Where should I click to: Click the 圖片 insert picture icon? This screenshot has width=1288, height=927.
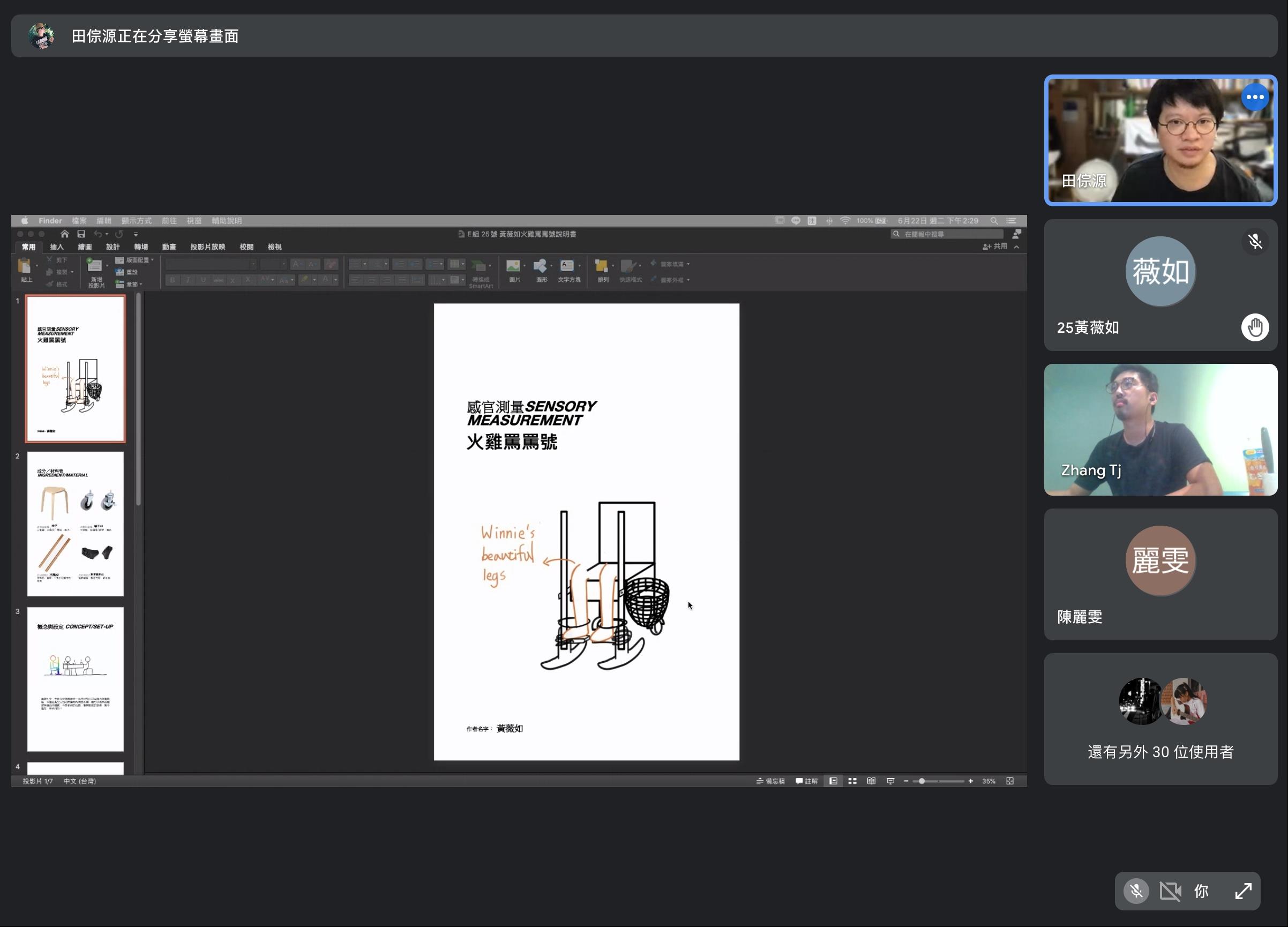(x=513, y=266)
